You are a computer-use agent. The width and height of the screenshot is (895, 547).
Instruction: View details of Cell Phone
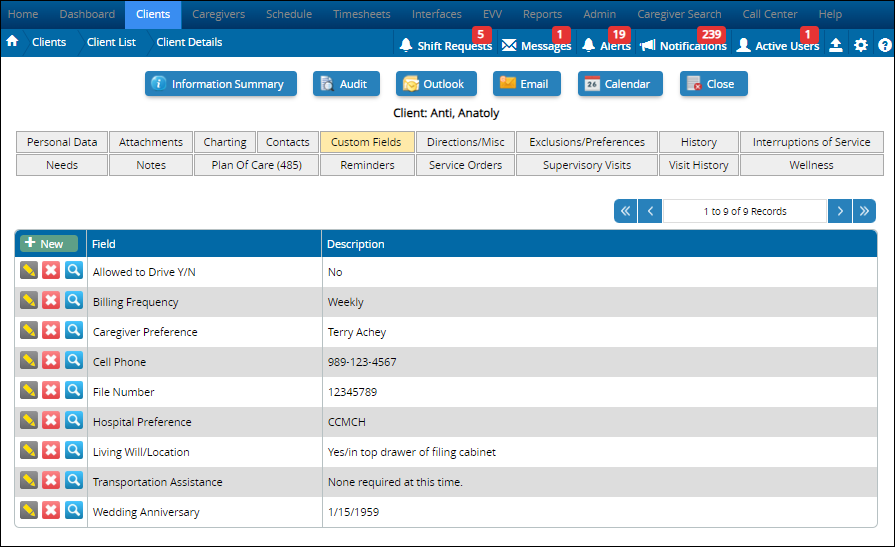pyautogui.click(x=74, y=360)
